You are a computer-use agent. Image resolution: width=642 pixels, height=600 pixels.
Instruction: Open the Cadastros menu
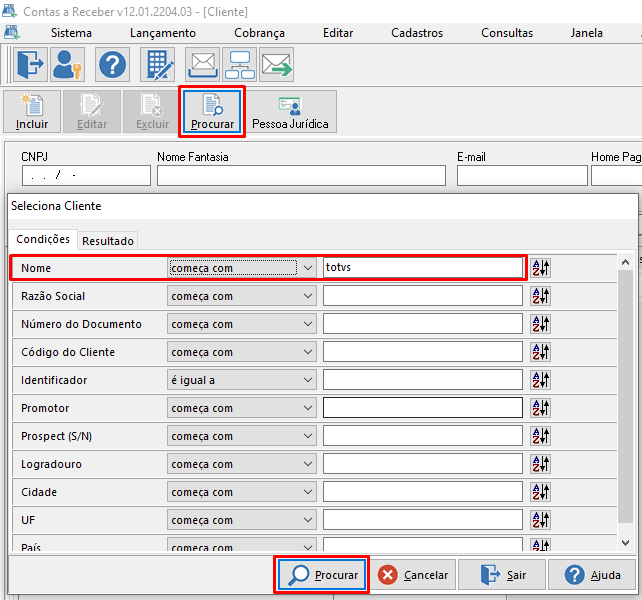coord(417,33)
